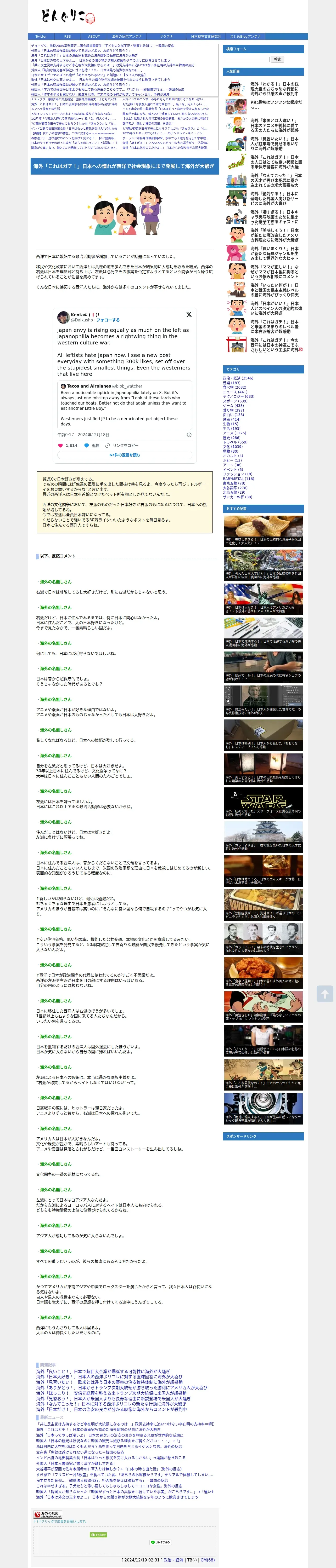Open the Twitter nav tab
This screenshot has height=1568, width=336.
(41, 37)
